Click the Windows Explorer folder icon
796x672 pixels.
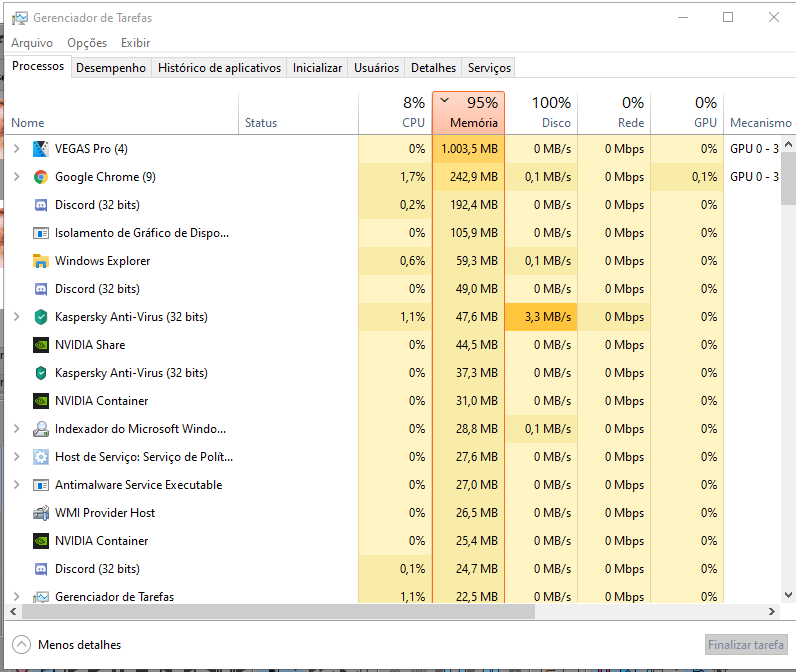pos(41,261)
